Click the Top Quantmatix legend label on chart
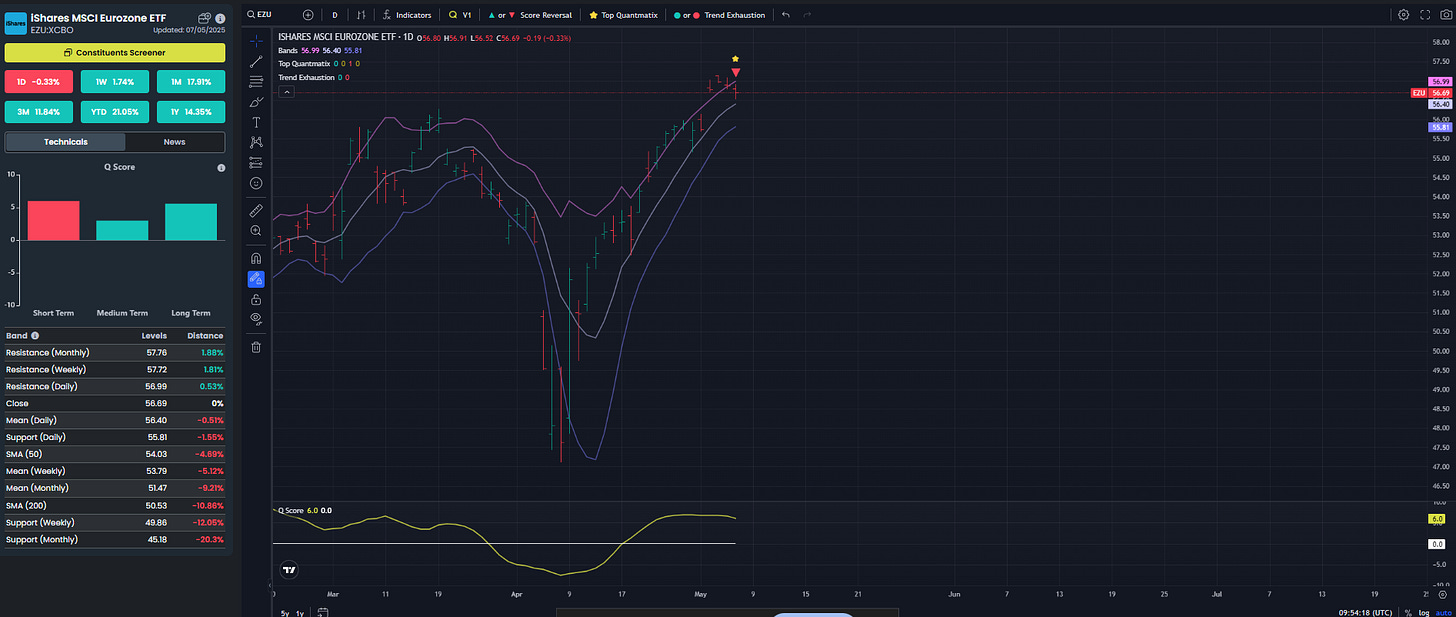The height and width of the screenshot is (617, 1456). [x=304, y=63]
